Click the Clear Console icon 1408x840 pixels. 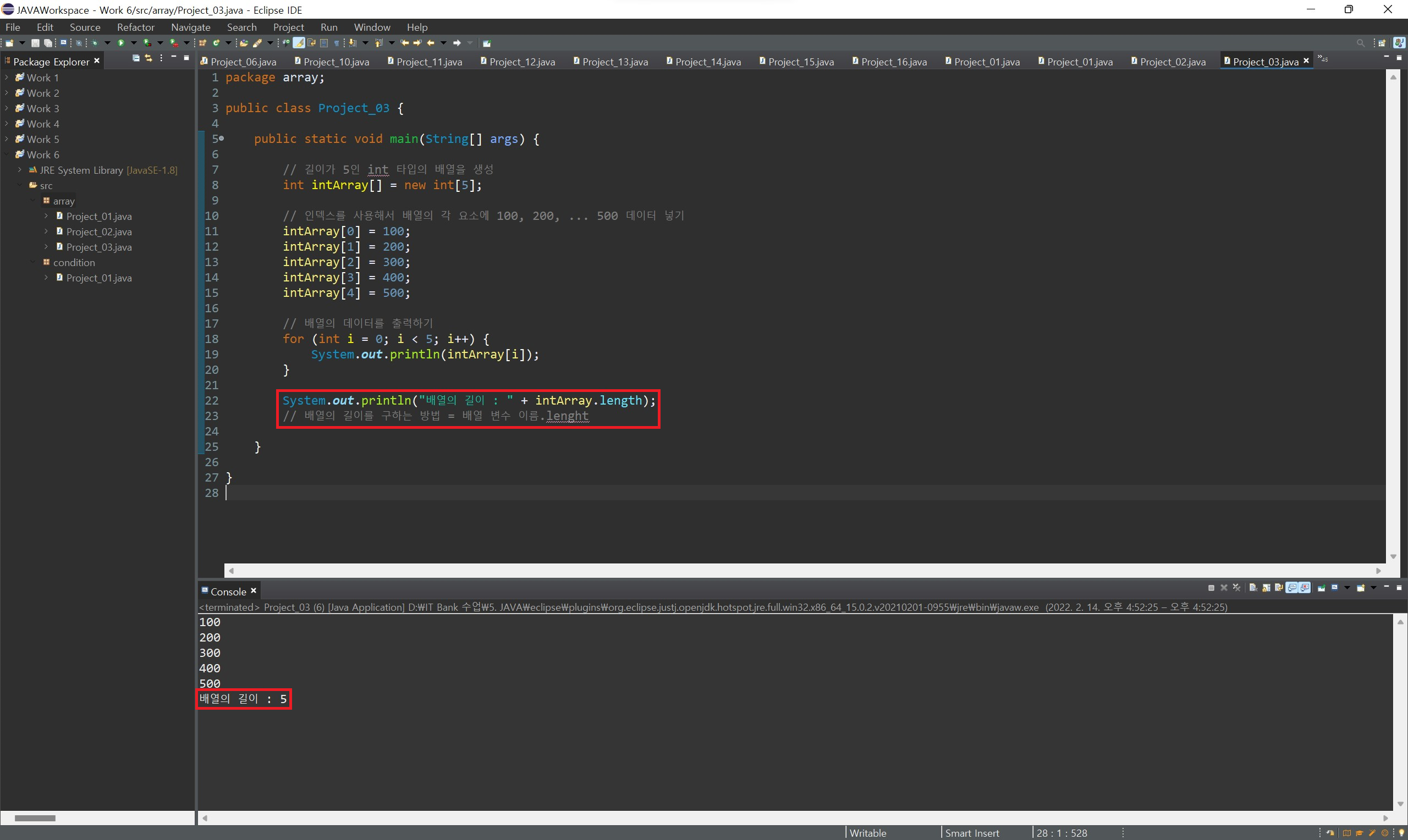click(x=1253, y=588)
